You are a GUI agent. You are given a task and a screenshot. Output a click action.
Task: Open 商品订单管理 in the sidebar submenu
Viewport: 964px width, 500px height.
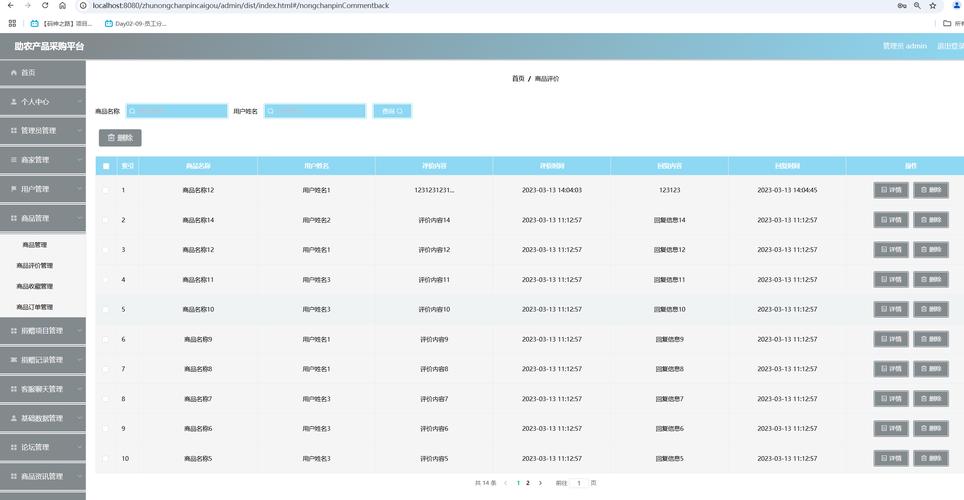35,307
